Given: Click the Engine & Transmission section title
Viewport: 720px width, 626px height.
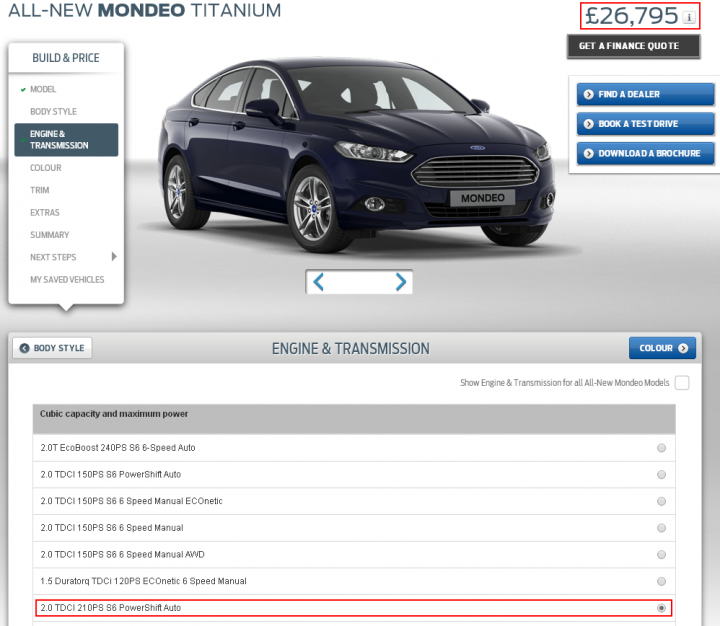Looking at the screenshot, I should click(351, 349).
